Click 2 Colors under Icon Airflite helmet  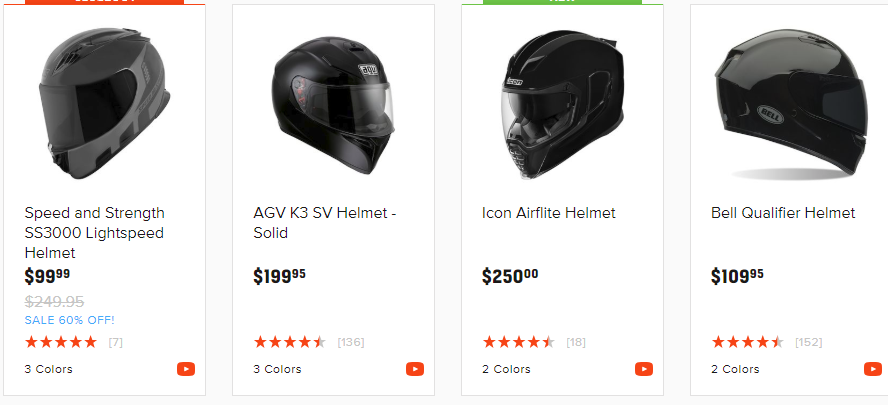click(x=507, y=369)
